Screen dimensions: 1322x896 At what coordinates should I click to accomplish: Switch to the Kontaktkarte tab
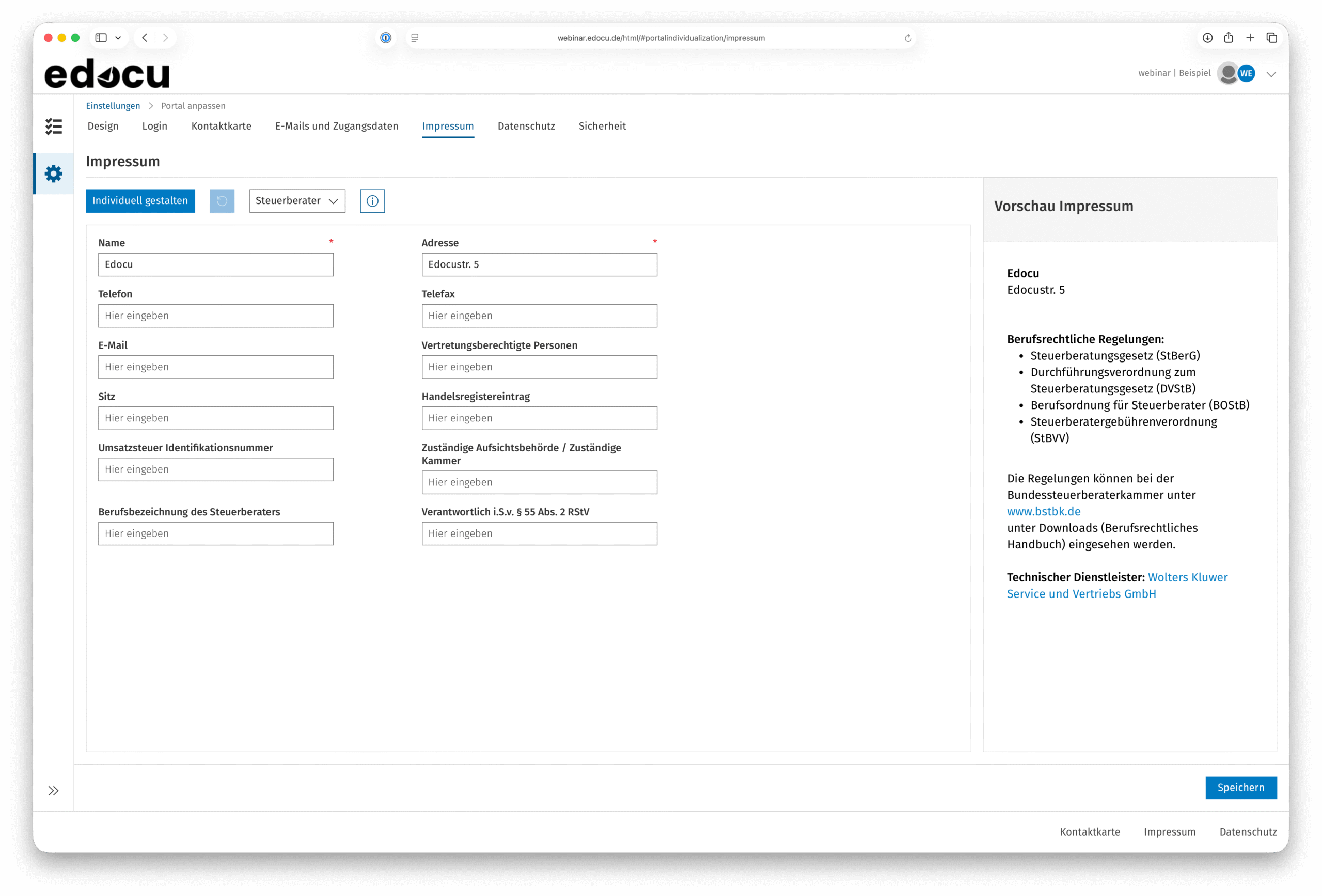222,127
